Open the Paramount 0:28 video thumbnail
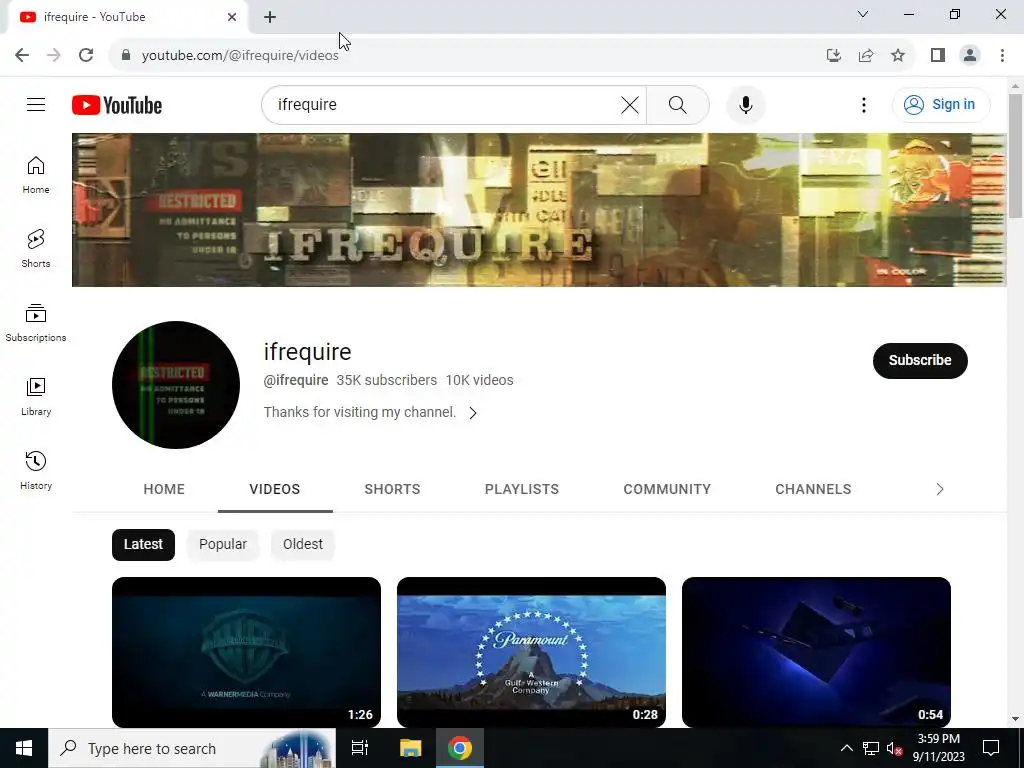The image size is (1024, 768). tap(532, 652)
